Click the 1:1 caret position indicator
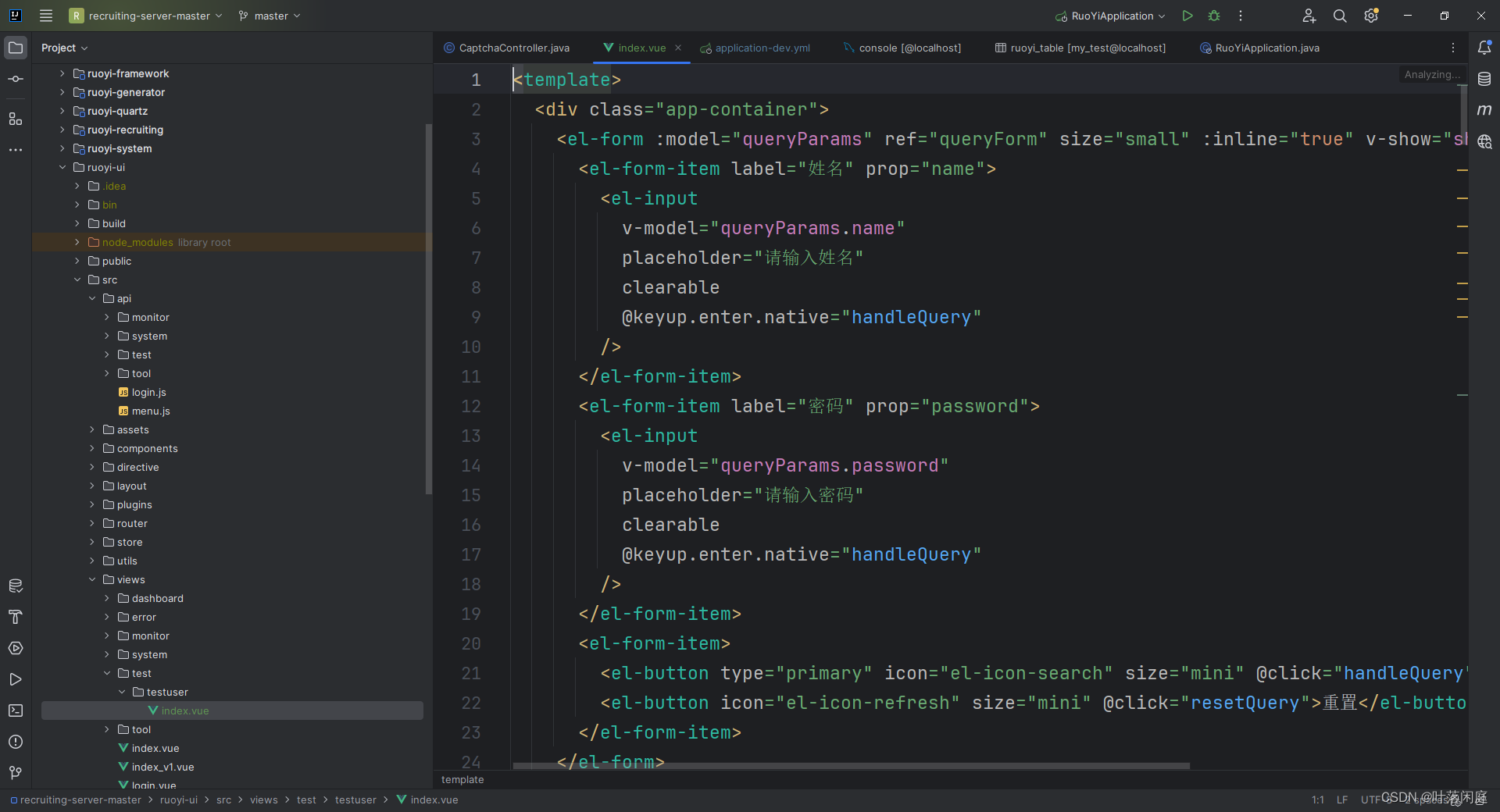Screen dimensions: 1500x812 click(x=1318, y=800)
